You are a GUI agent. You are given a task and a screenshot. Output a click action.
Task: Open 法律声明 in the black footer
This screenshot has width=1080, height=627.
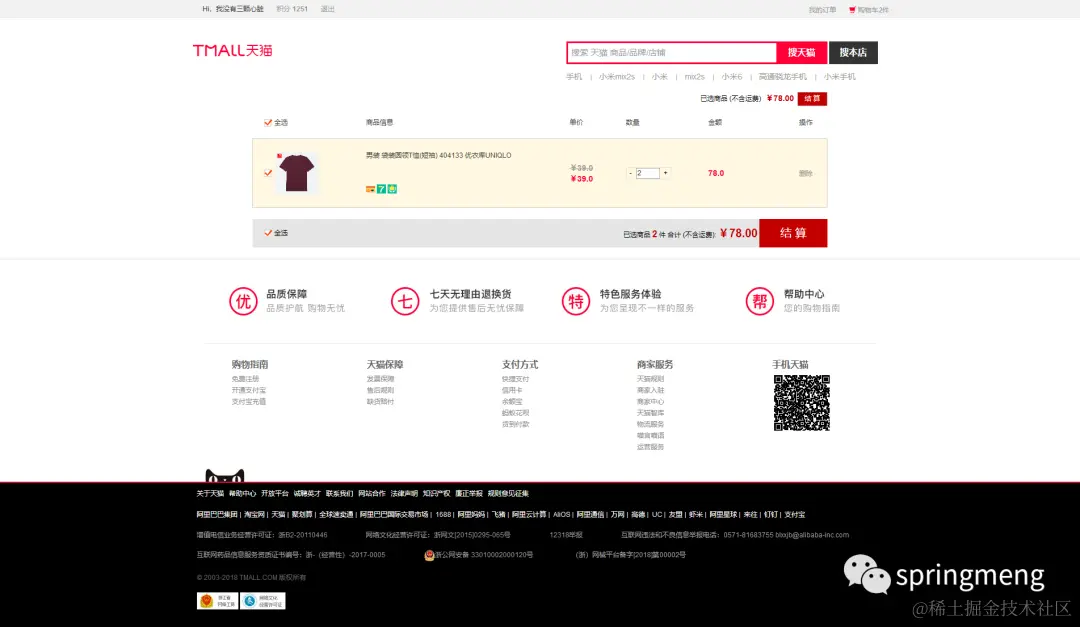click(x=404, y=493)
